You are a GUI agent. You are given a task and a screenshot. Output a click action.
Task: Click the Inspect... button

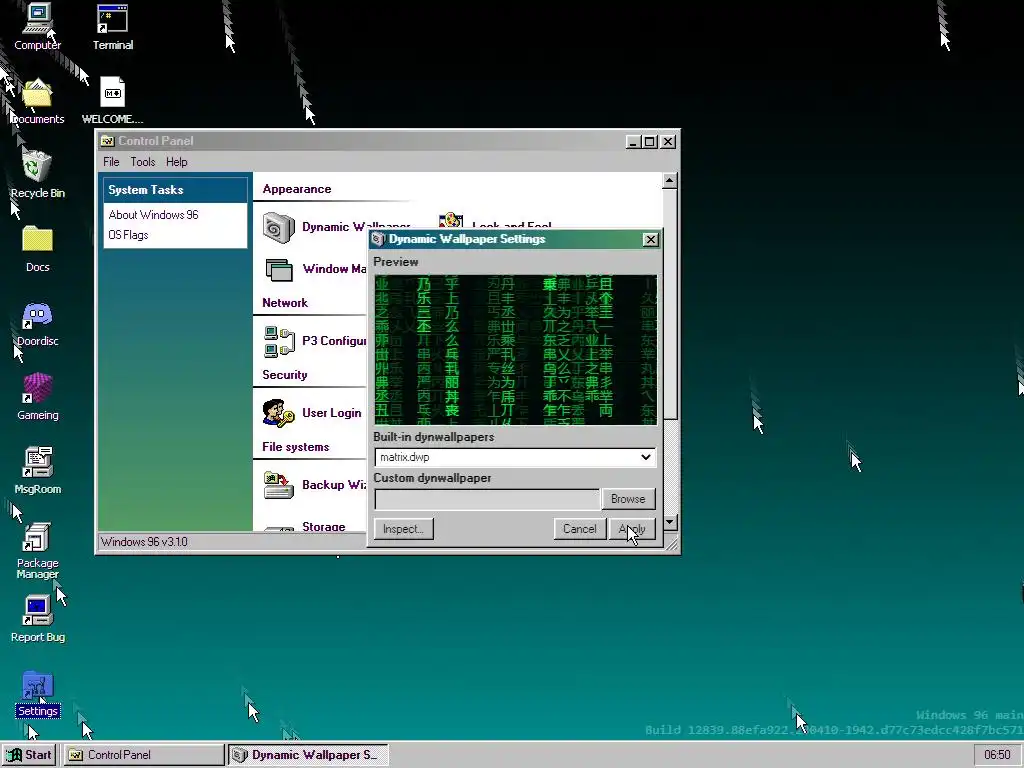click(x=403, y=529)
